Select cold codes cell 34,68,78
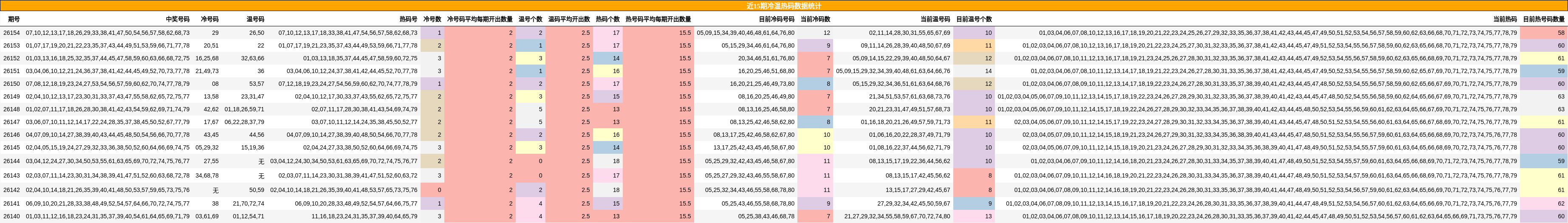This screenshot has height=223, width=1568. coord(207,175)
